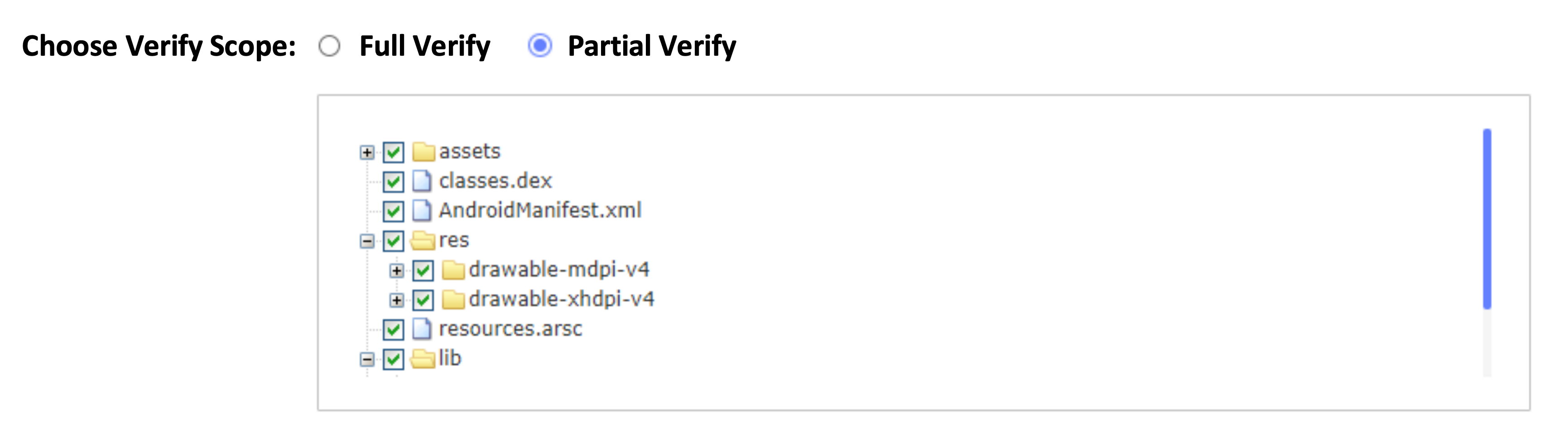
Task: Click the file tree vertical scrollbar thumb
Action: [1486, 219]
